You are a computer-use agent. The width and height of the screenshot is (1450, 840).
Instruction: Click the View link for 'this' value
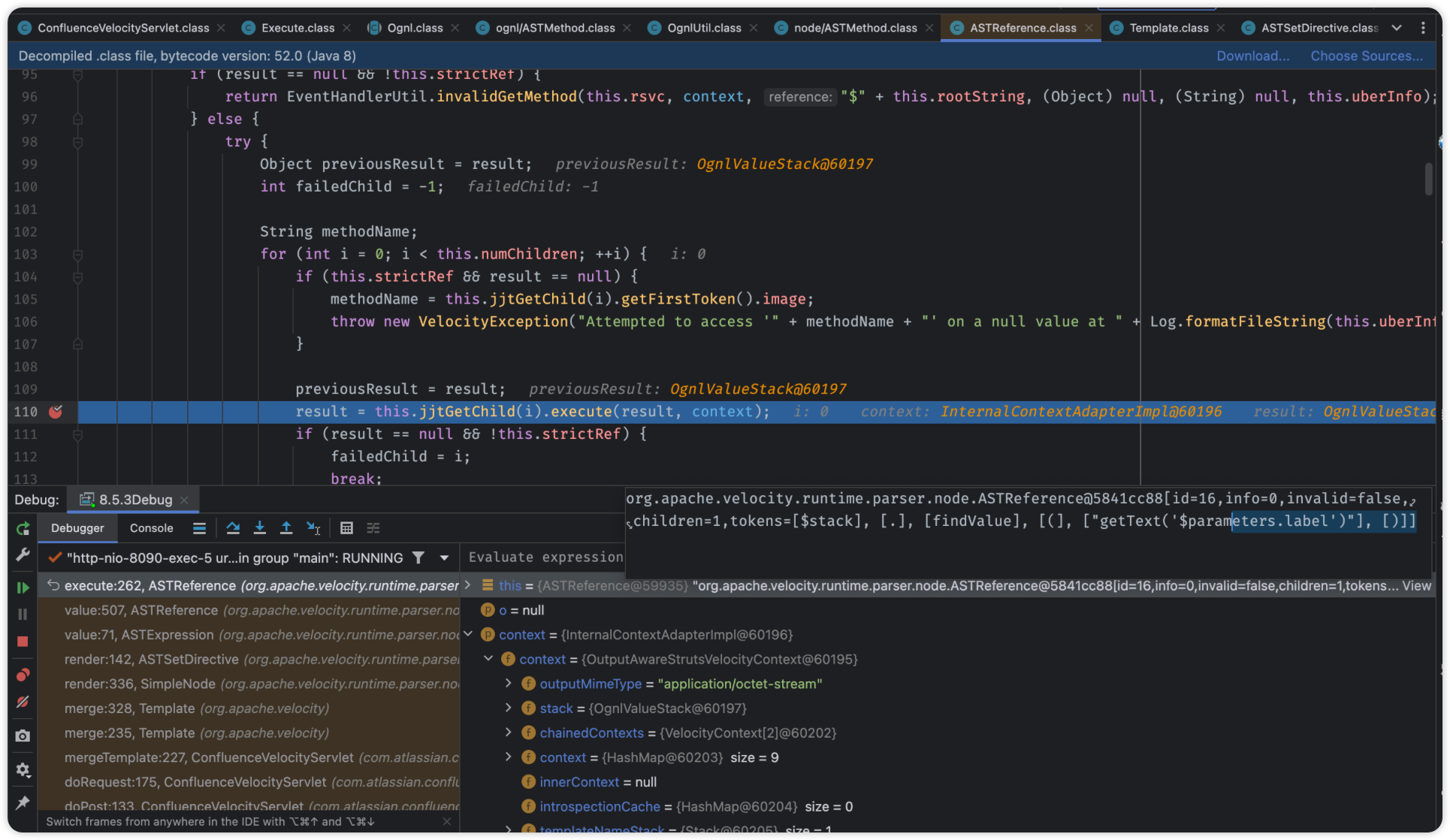[x=1416, y=585]
